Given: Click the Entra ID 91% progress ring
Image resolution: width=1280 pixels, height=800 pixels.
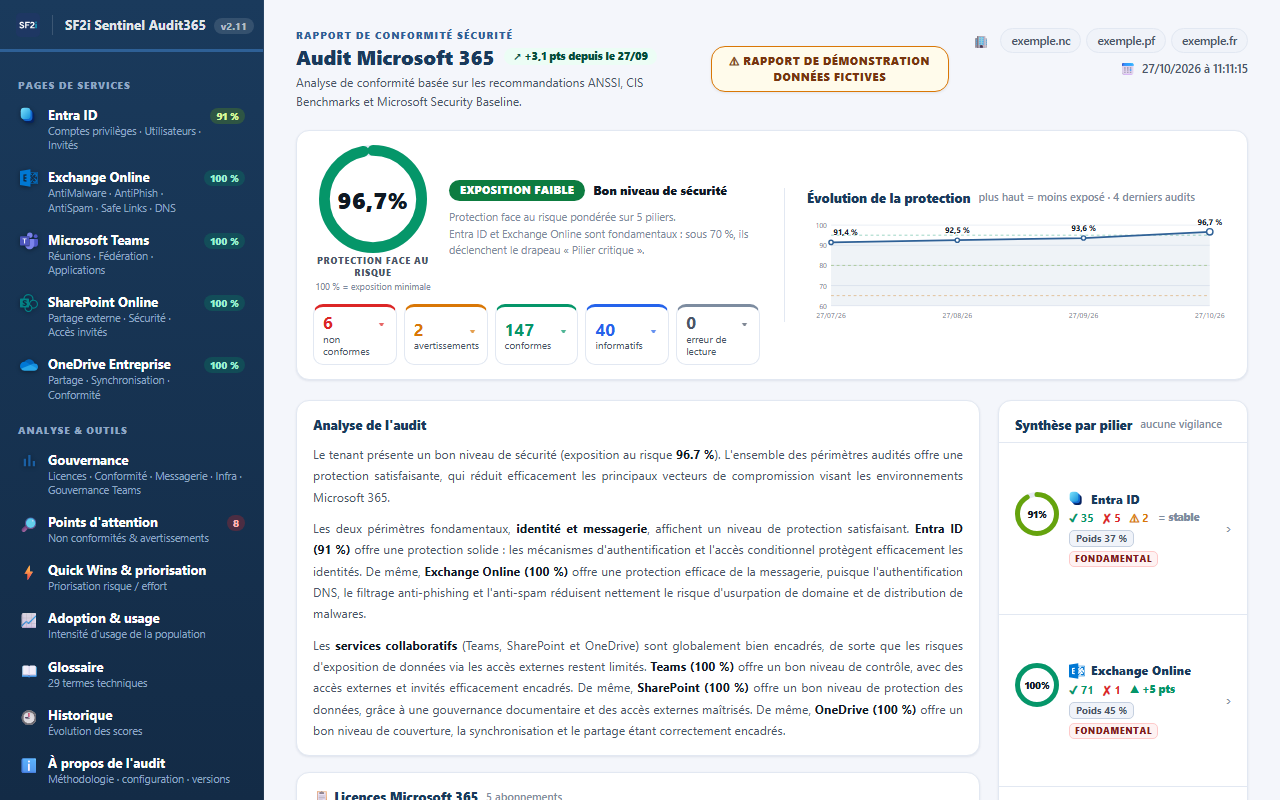Looking at the screenshot, I should [x=1037, y=514].
